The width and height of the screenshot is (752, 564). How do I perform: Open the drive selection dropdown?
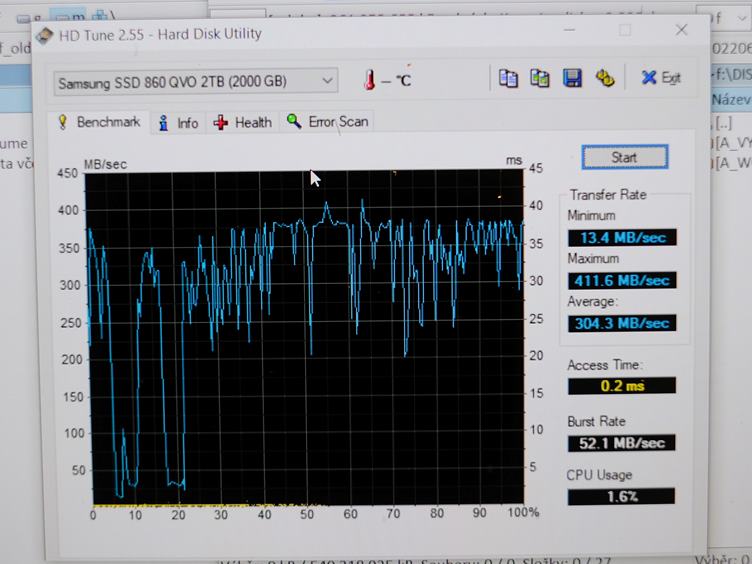click(196, 82)
